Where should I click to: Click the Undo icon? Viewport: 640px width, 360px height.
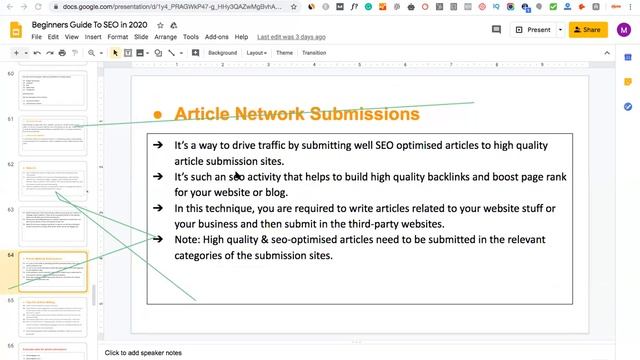[37, 53]
